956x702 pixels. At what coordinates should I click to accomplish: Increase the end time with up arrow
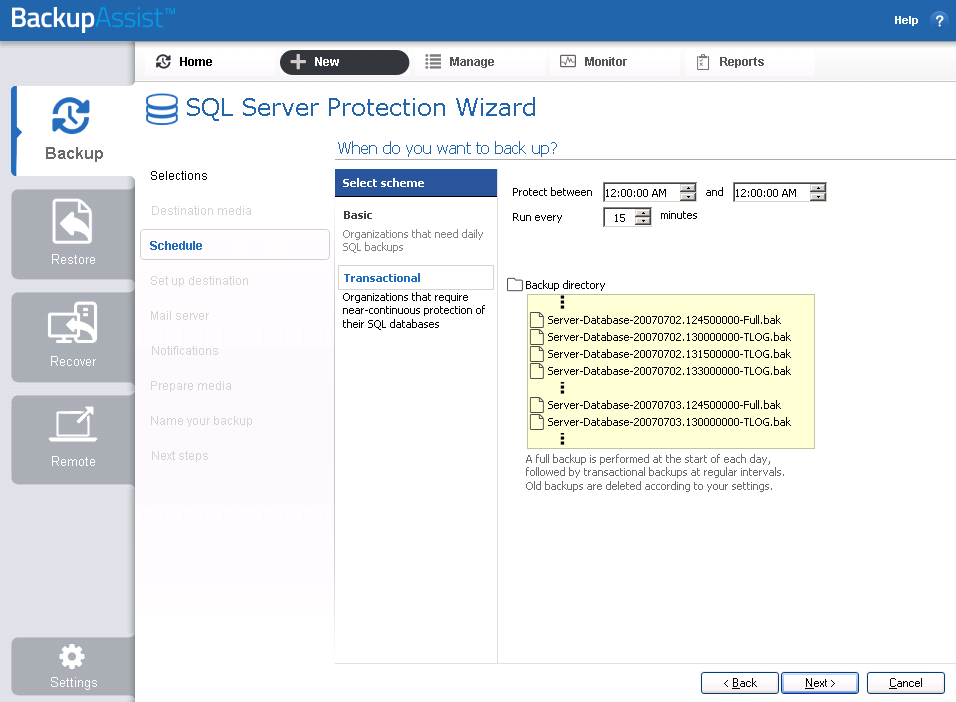(818, 188)
